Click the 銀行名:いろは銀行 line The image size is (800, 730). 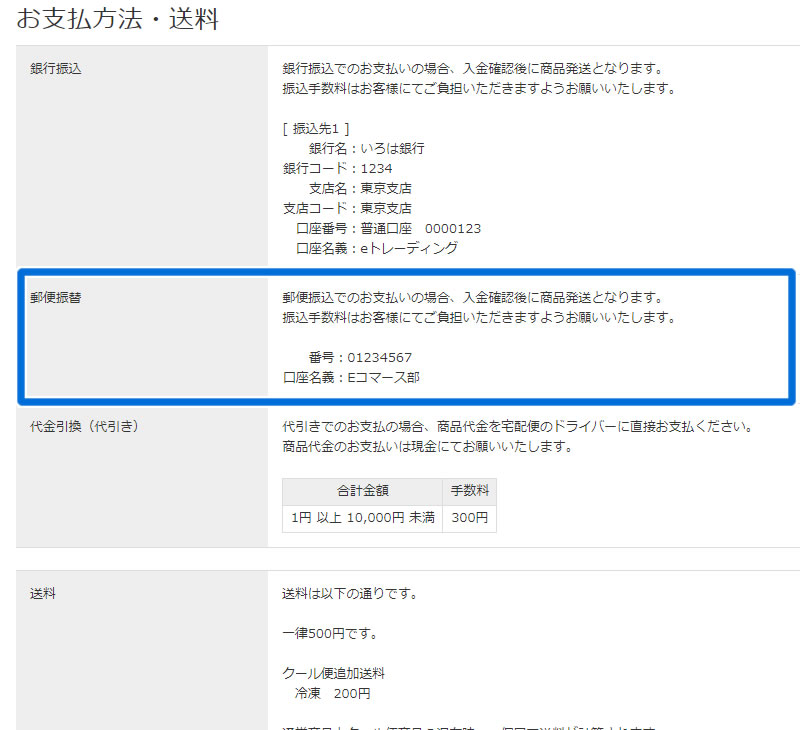point(366,148)
